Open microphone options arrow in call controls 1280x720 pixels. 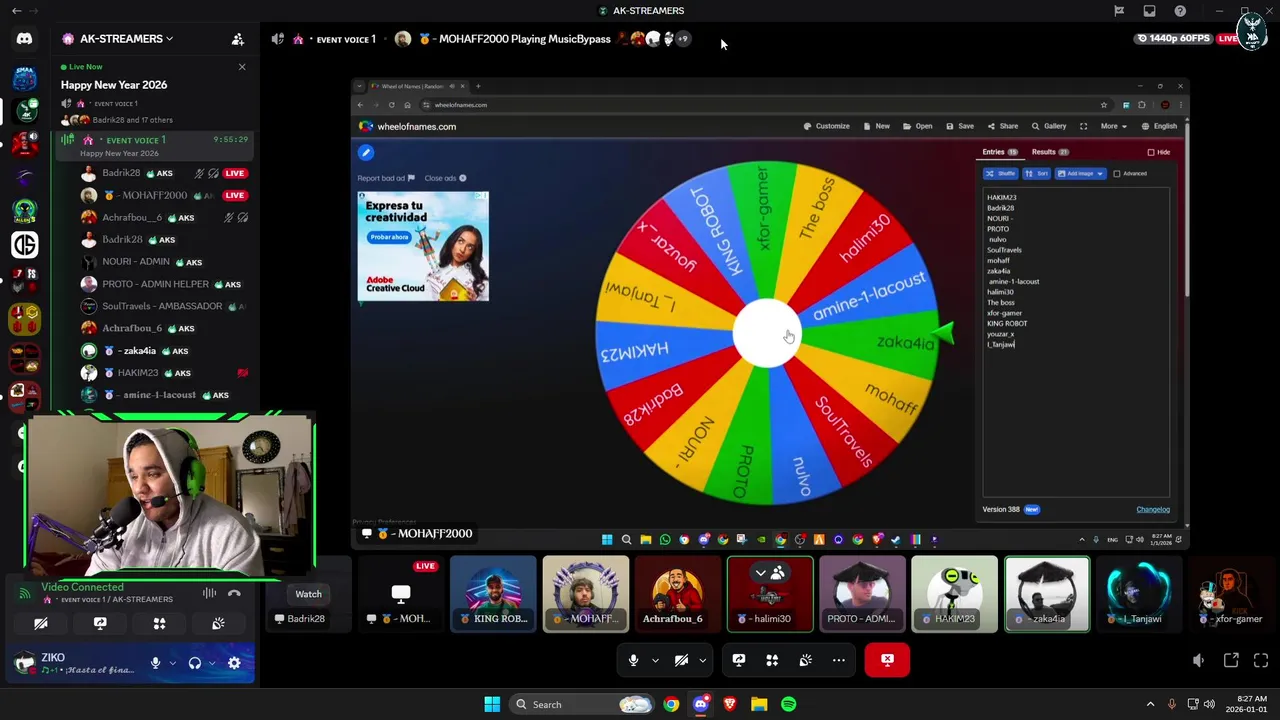[655, 660]
